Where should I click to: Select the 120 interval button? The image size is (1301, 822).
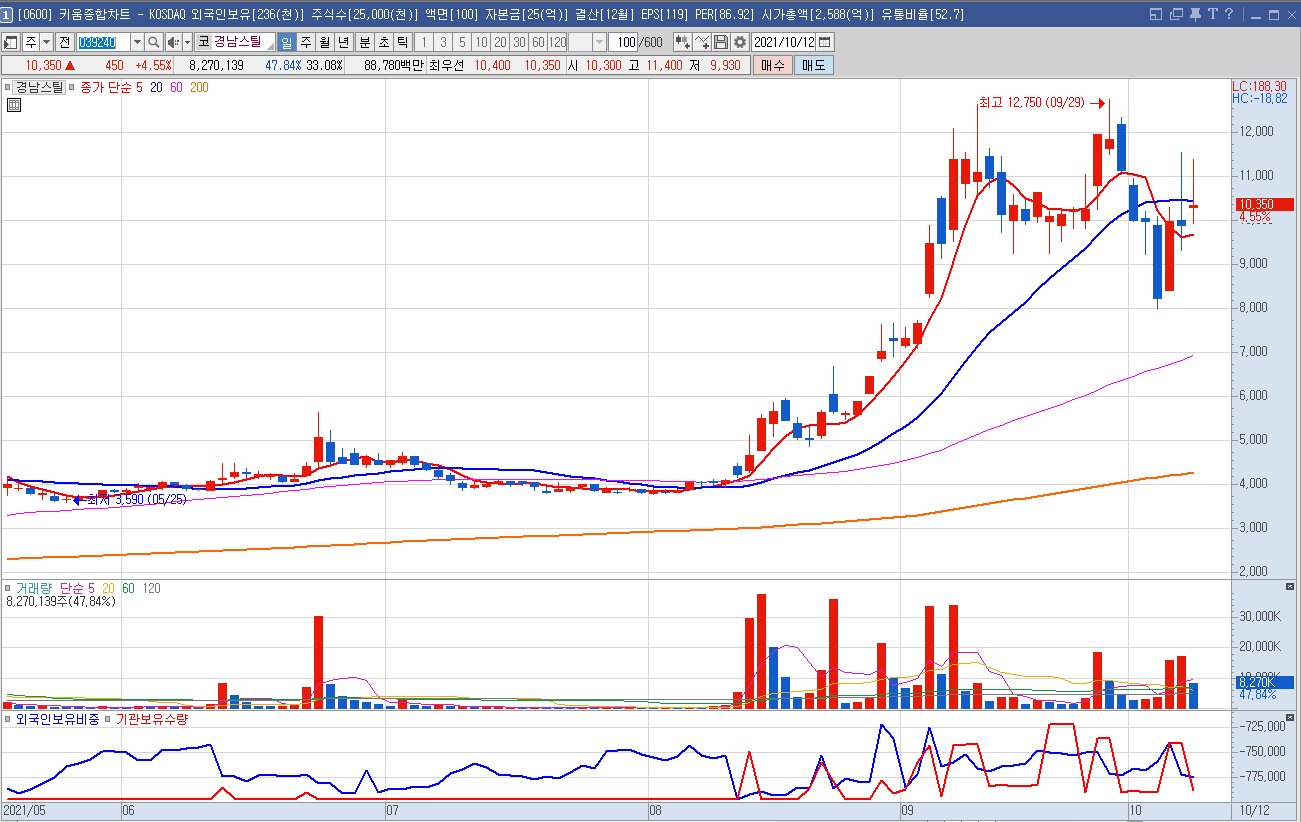(x=557, y=42)
